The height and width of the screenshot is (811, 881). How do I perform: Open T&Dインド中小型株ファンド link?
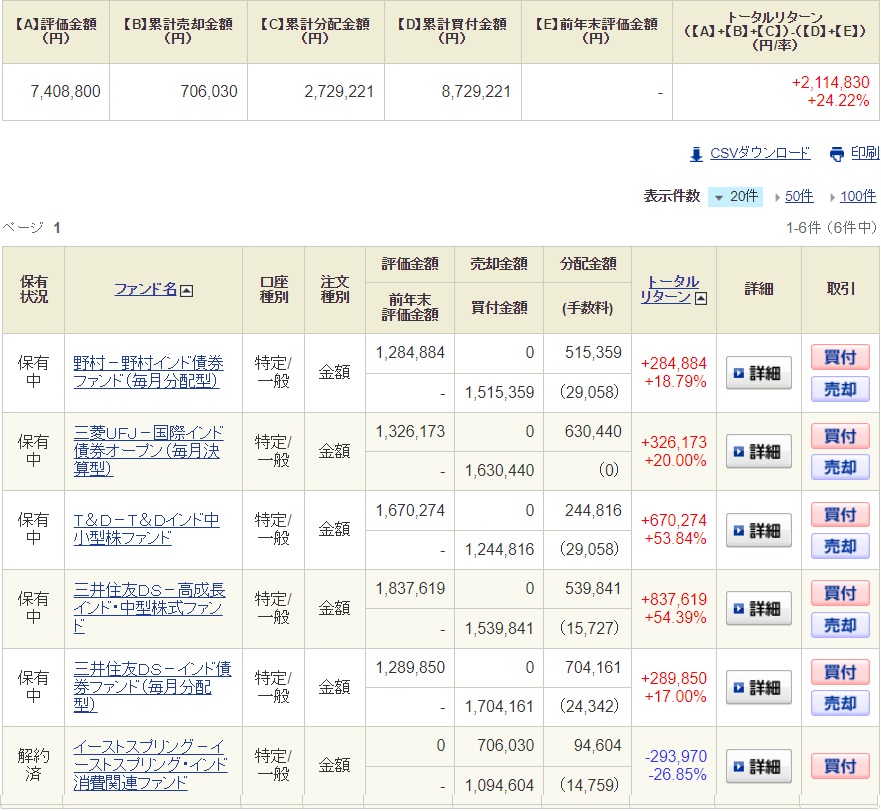click(146, 529)
